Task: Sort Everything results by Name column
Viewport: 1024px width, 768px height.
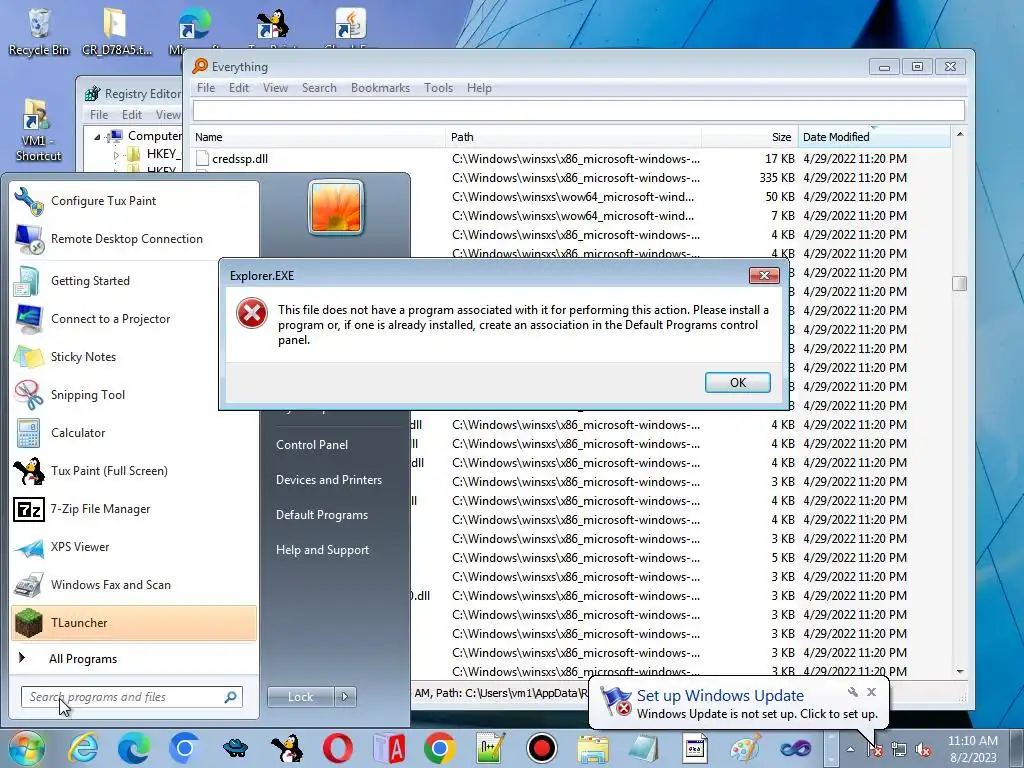Action: coord(319,137)
